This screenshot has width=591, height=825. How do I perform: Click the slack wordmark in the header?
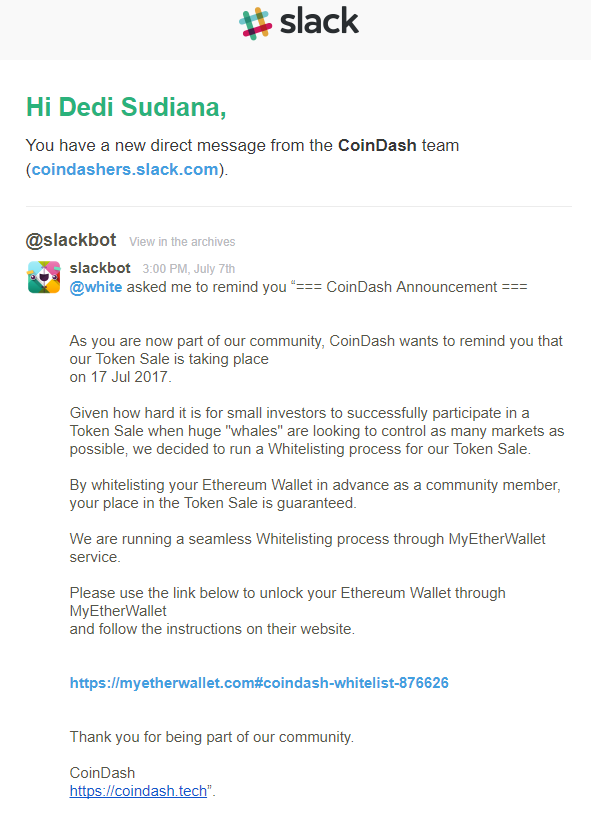319,22
